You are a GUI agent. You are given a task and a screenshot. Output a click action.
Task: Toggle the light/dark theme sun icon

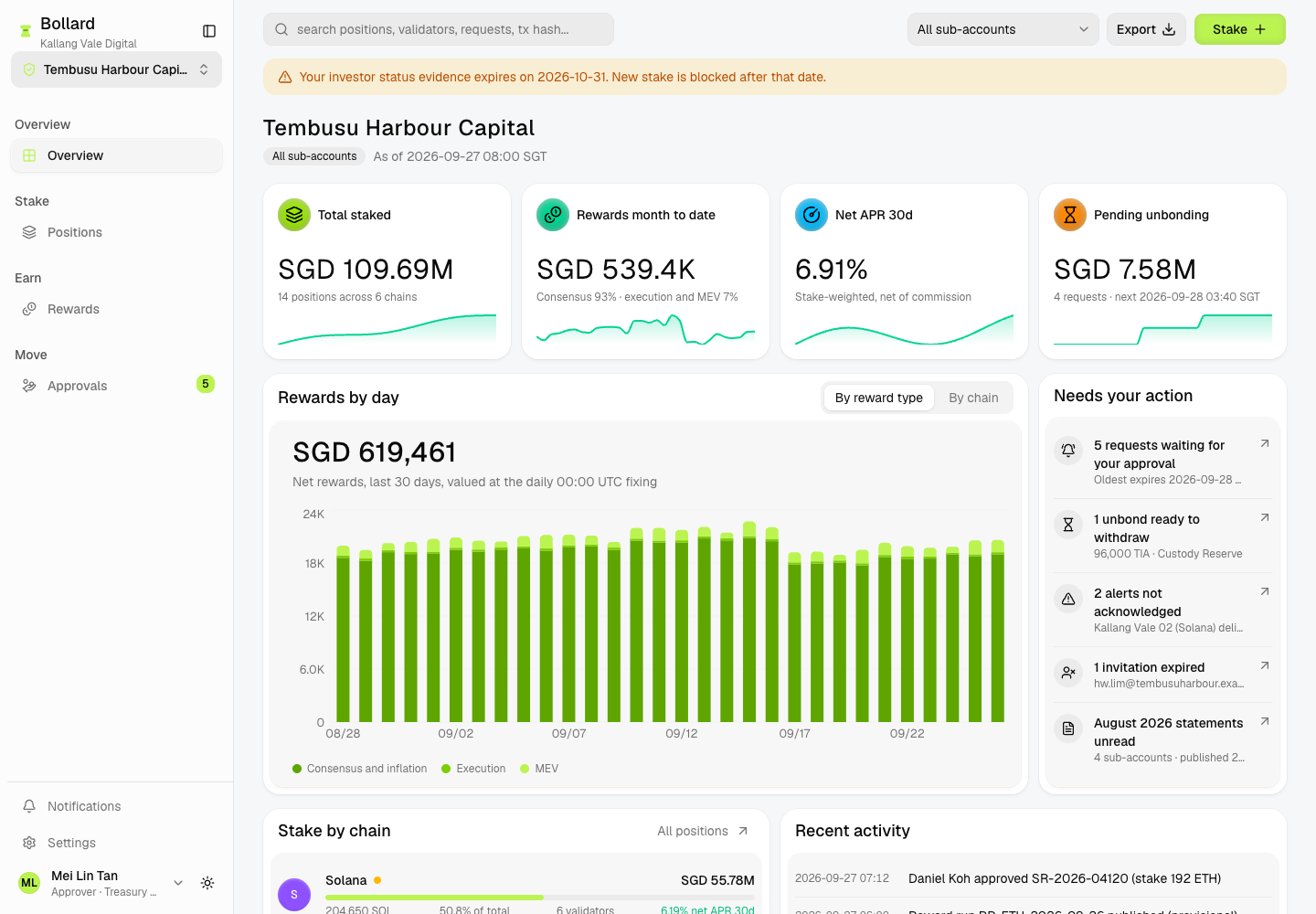(207, 883)
